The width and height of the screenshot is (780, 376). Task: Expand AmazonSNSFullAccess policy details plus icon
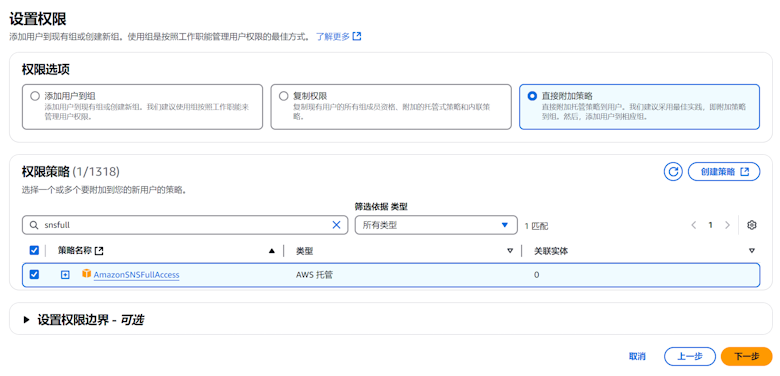(65, 275)
